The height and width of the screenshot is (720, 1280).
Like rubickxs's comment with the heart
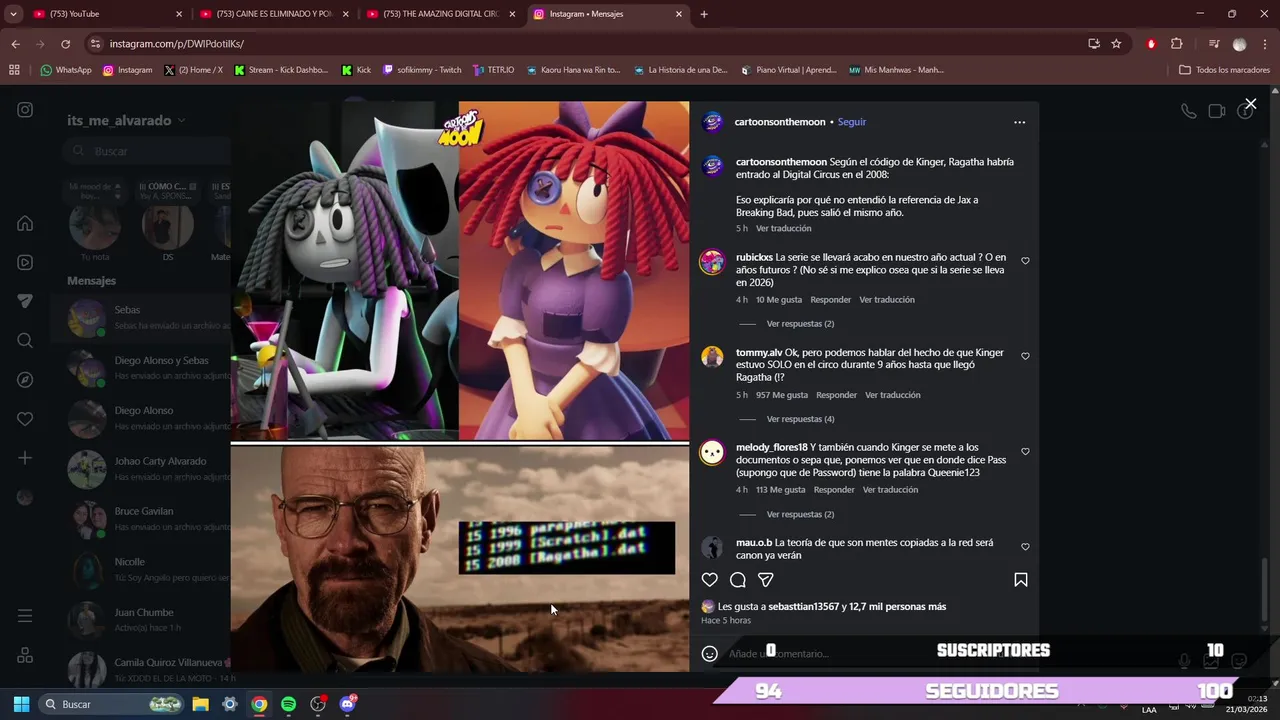pyautogui.click(x=1025, y=261)
